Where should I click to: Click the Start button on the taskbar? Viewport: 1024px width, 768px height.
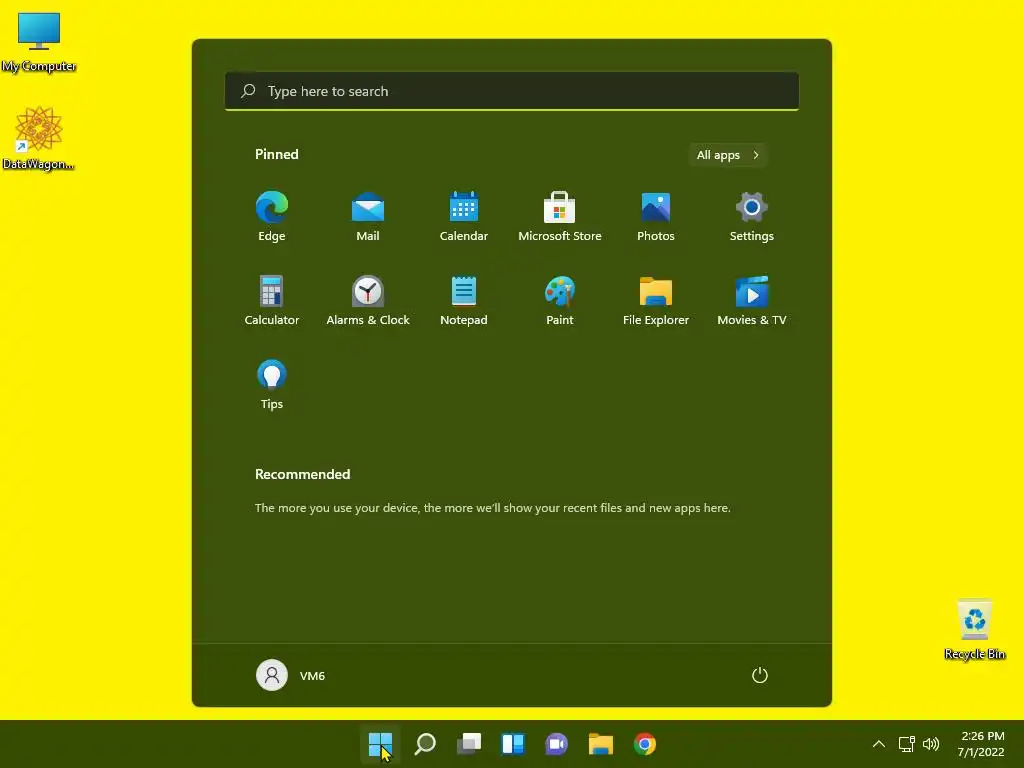point(380,744)
